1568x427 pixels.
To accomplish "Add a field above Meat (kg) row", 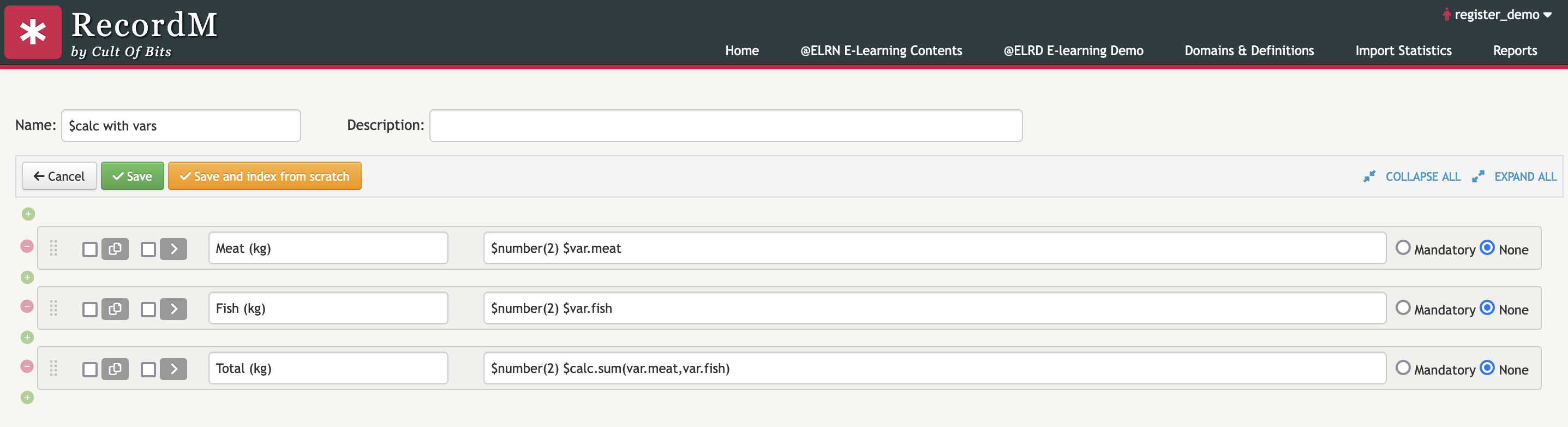I will tap(28, 214).
